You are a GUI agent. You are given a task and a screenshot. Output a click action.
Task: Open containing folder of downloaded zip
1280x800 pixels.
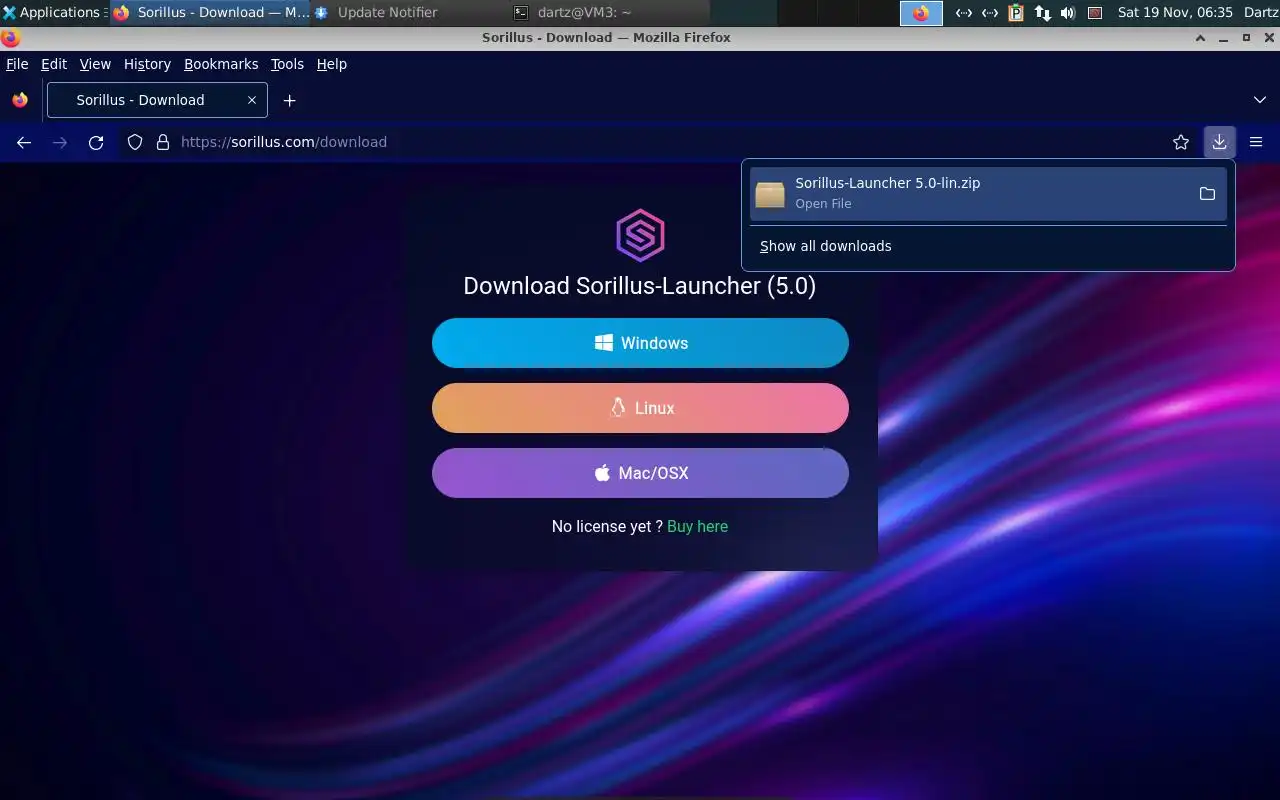1207,194
